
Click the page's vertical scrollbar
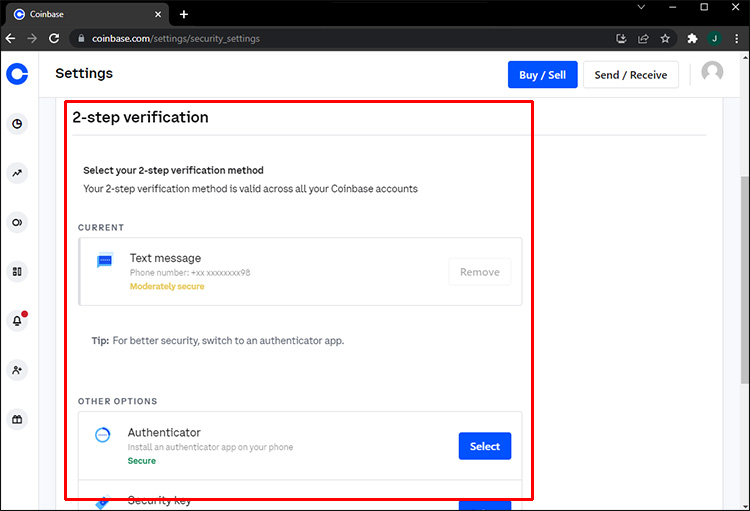[744, 280]
